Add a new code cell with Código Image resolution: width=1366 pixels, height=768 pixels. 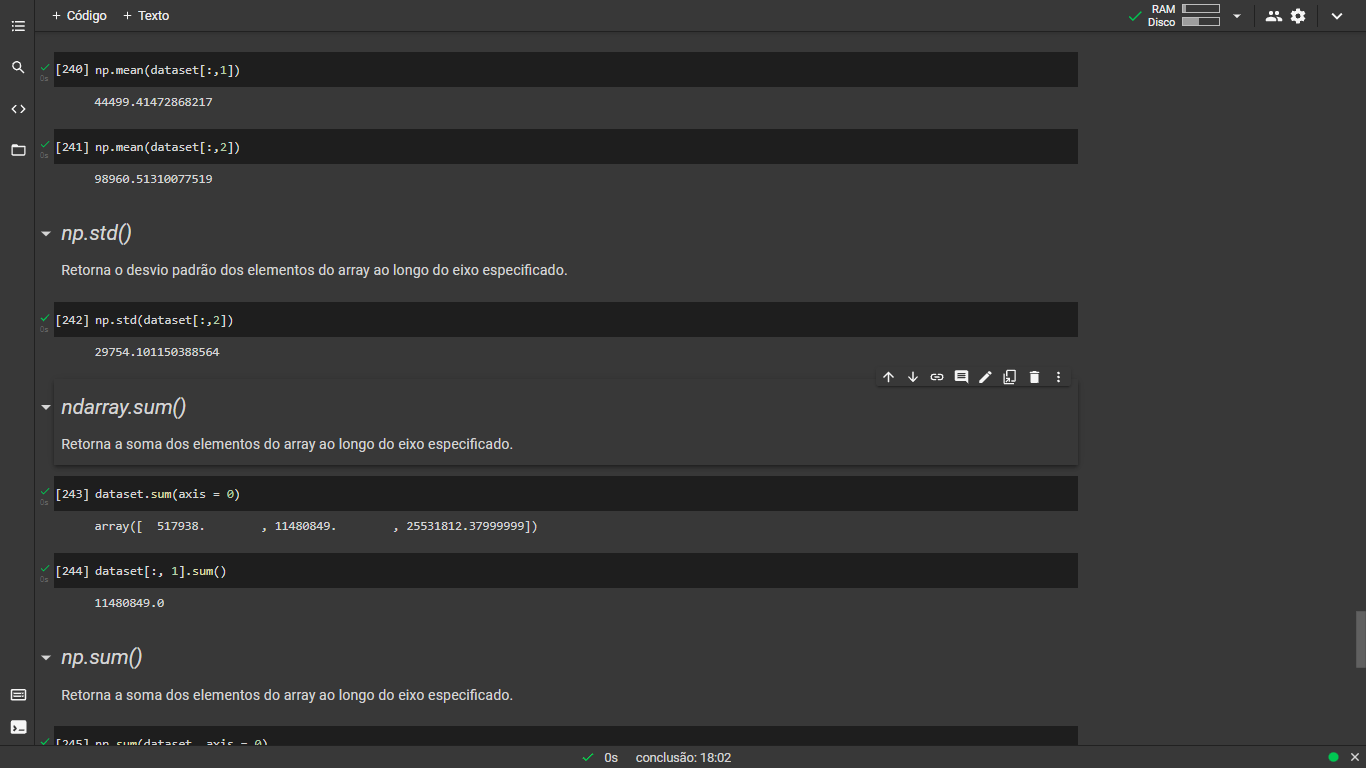79,16
